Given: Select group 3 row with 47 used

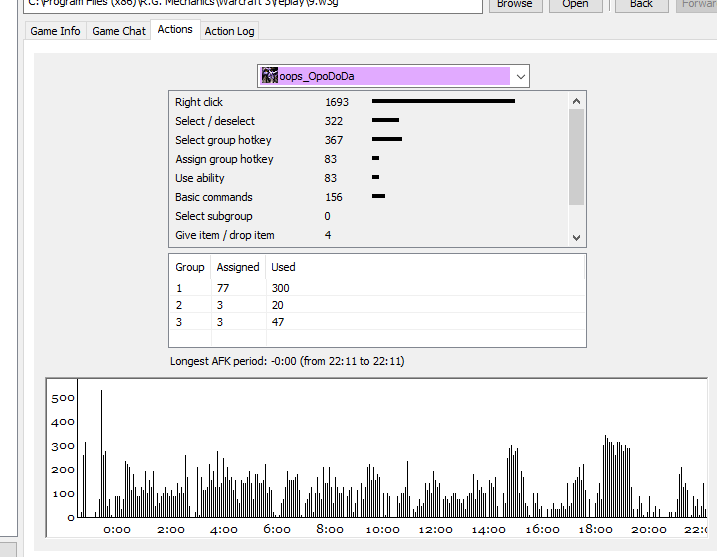Looking at the screenshot, I should 377,322.
